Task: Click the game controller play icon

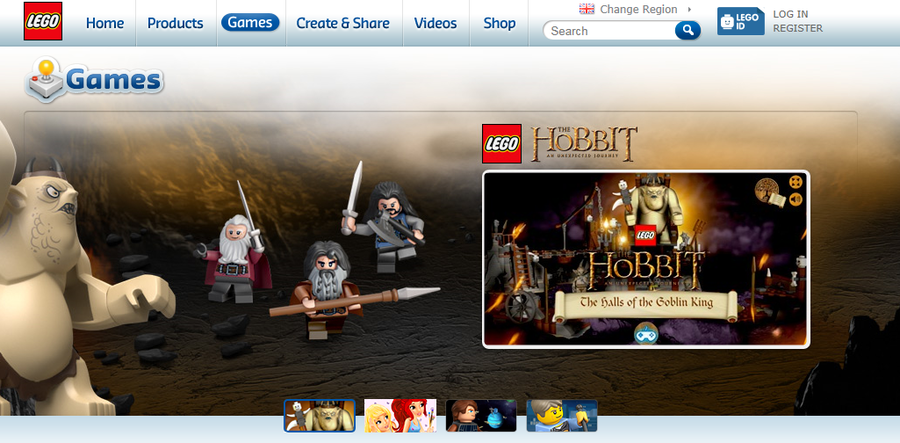Action: [x=646, y=333]
